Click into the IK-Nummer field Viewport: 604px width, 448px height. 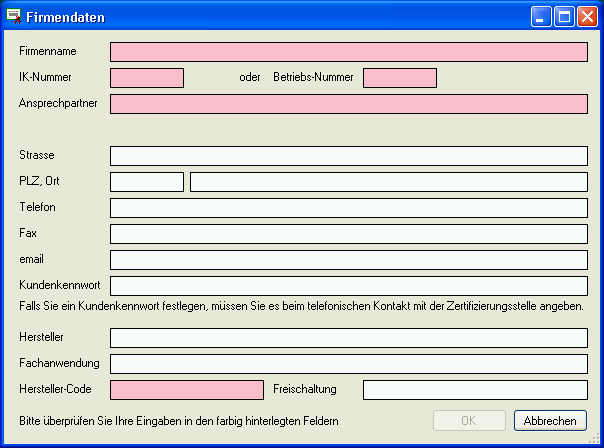(x=147, y=78)
